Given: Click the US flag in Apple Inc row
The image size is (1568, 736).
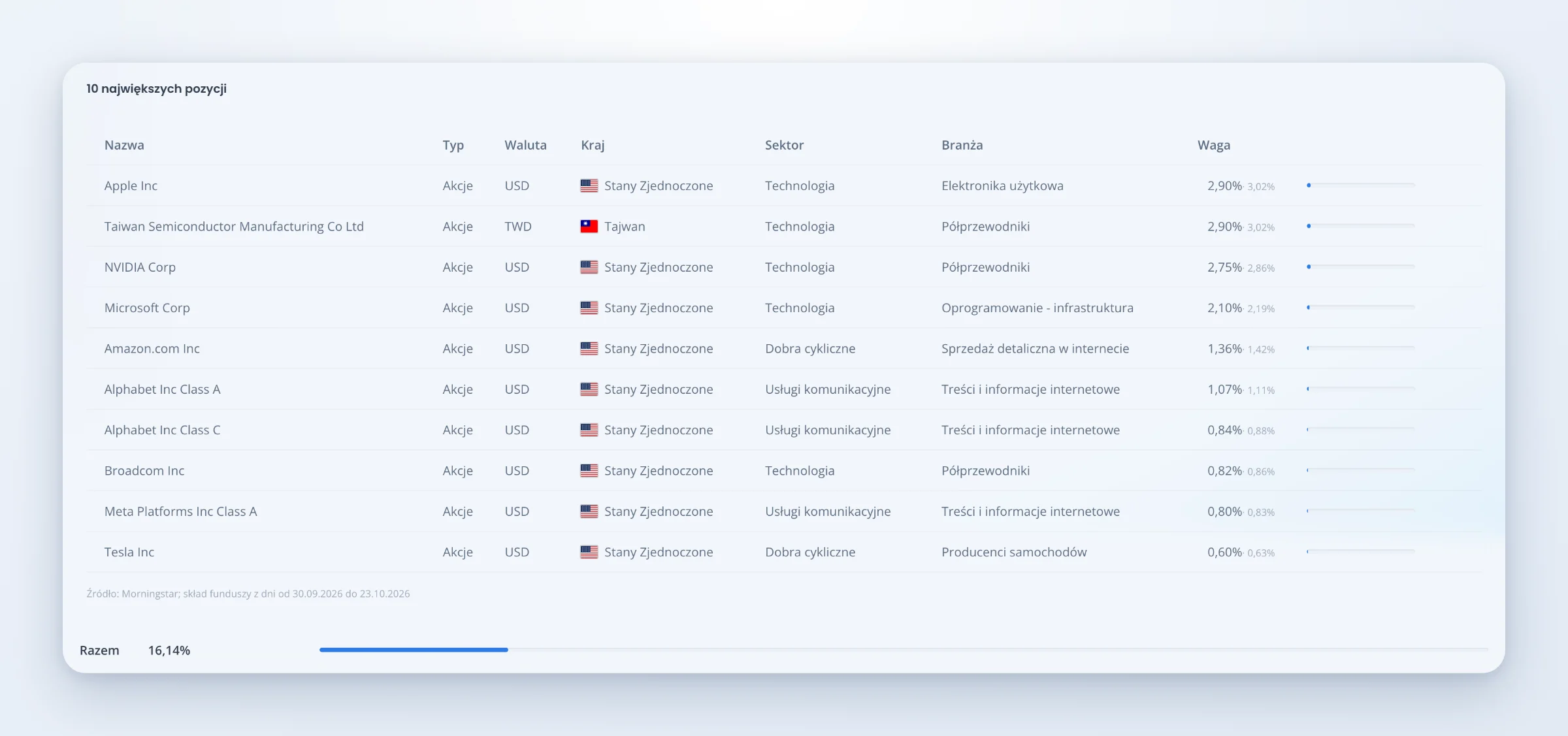Looking at the screenshot, I should [x=589, y=185].
